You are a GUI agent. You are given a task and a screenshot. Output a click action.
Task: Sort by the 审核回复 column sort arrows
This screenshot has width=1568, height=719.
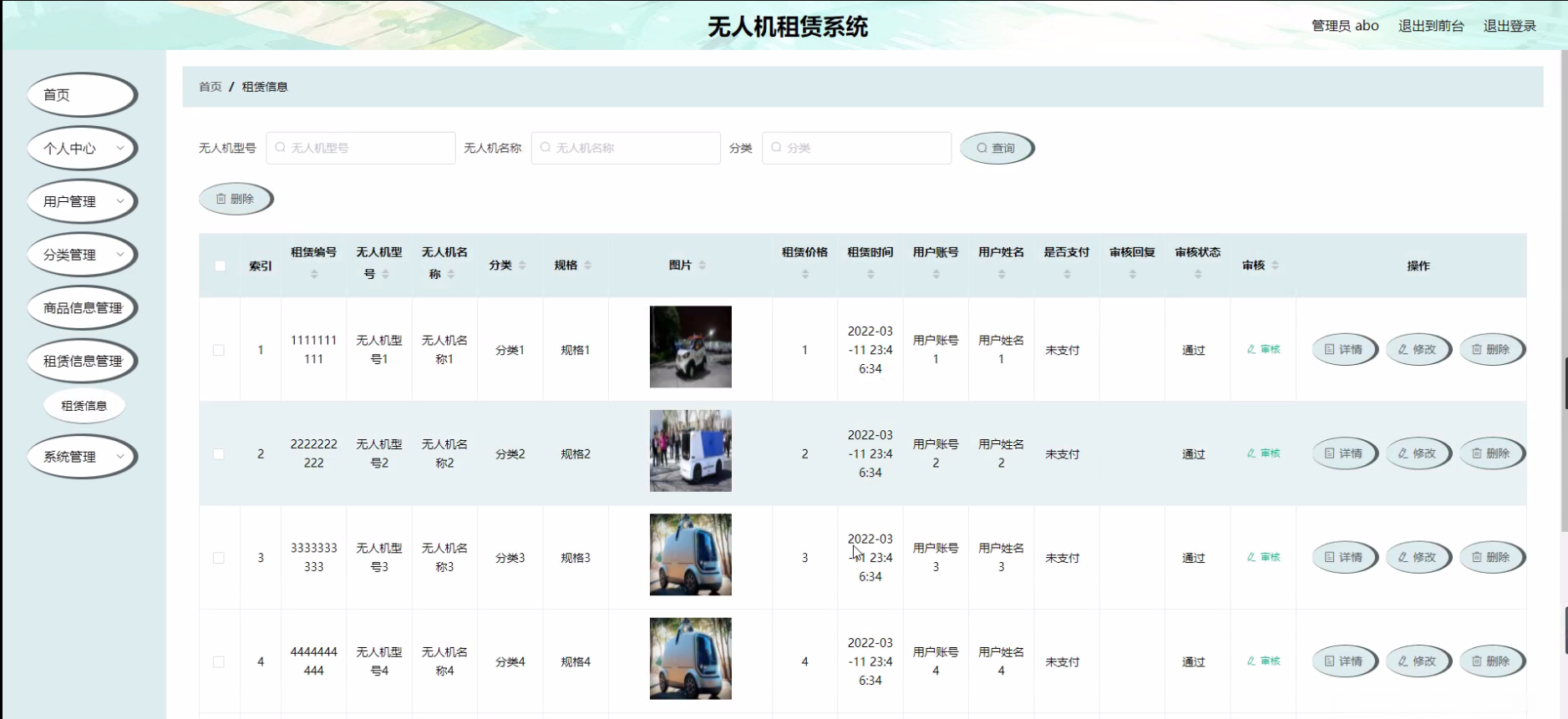[1133, 274]
